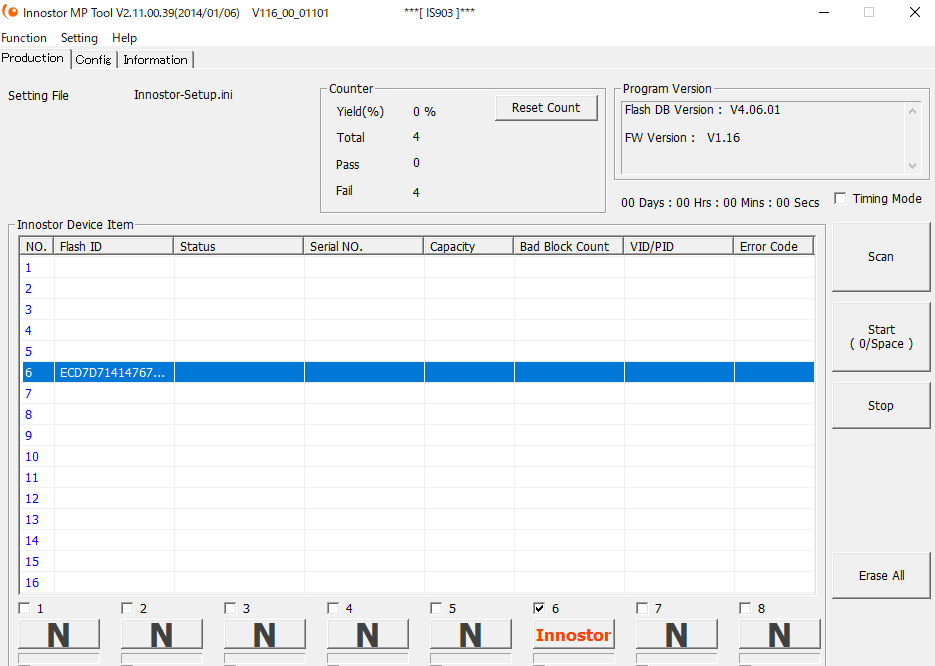
Task: Click the Start (0/Space) button
Action: 881,337
